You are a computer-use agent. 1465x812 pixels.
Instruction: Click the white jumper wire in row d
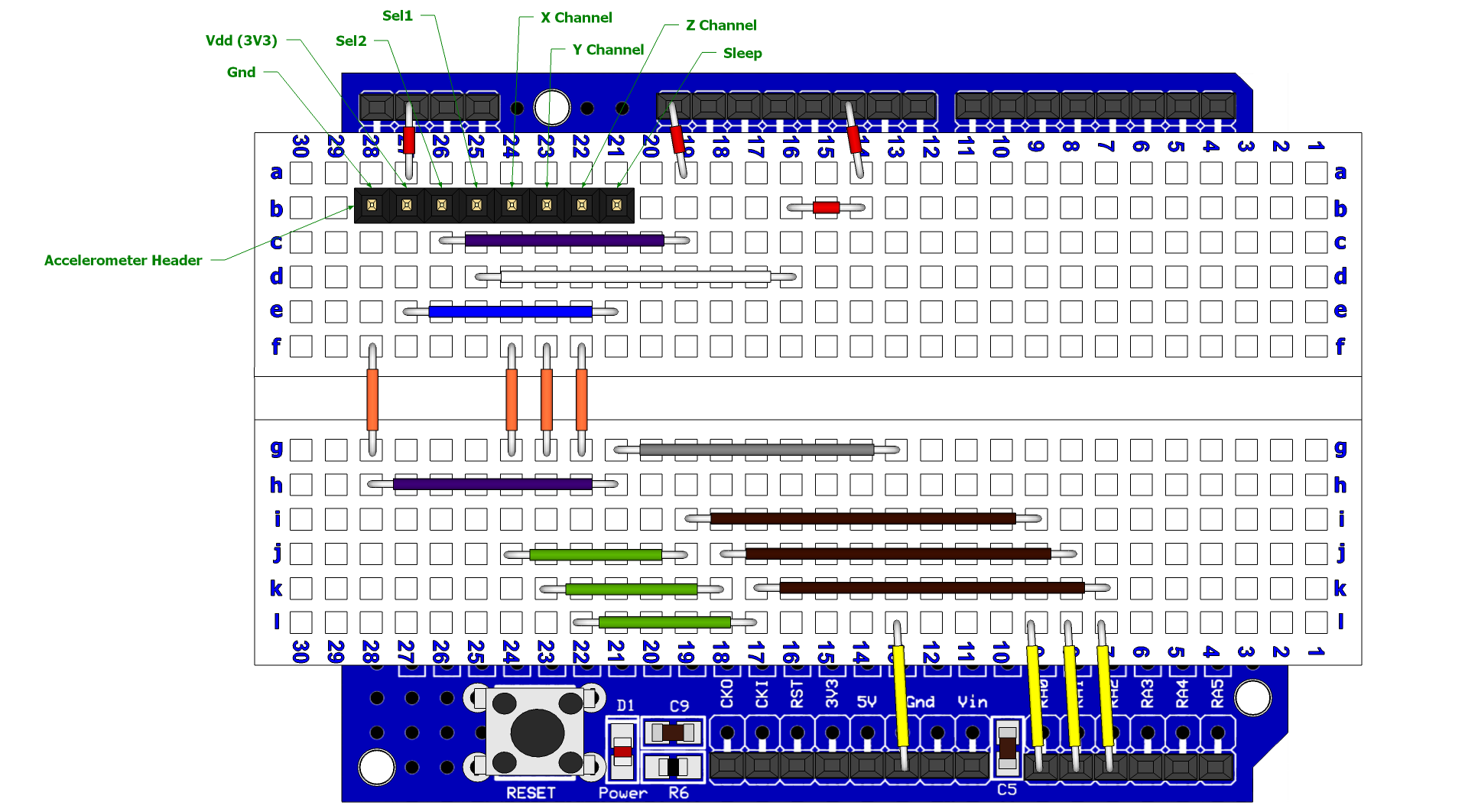coord(635,277)
